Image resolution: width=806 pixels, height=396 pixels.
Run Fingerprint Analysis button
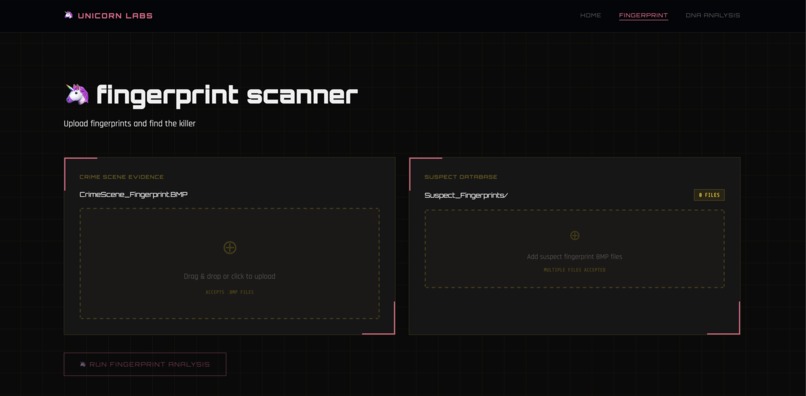tap(145, 364)
